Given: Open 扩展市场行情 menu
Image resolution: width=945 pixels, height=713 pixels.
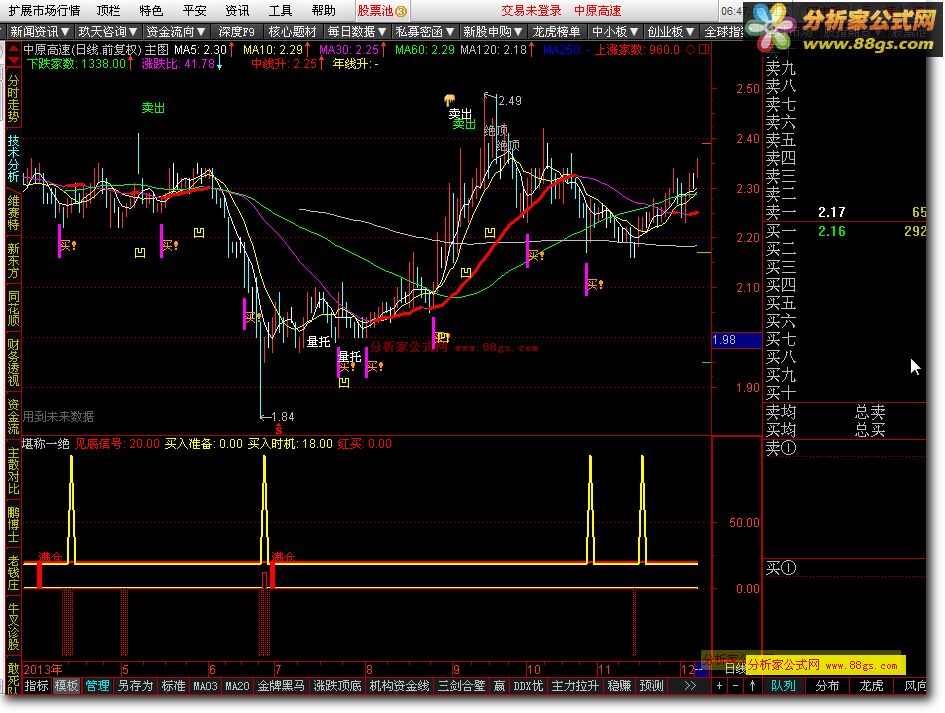Looking at the screenshot, I should click(x=44, y=11).
